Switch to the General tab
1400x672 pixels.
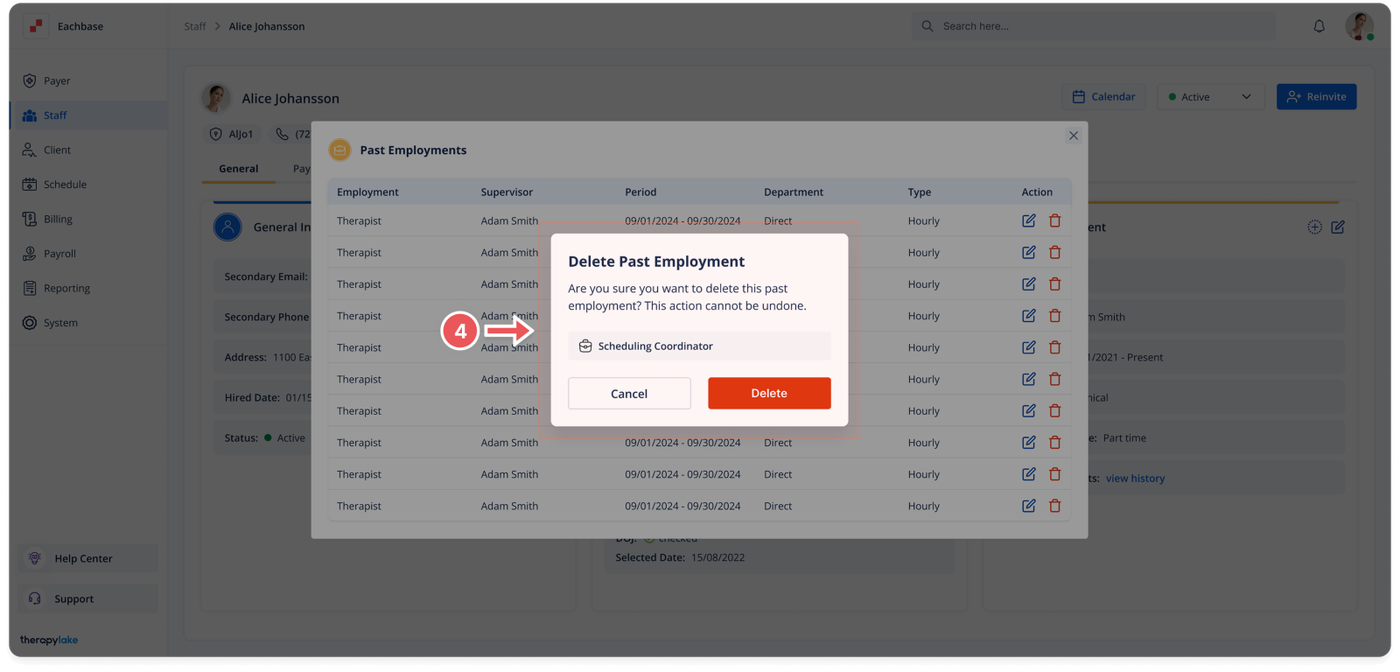238,169
